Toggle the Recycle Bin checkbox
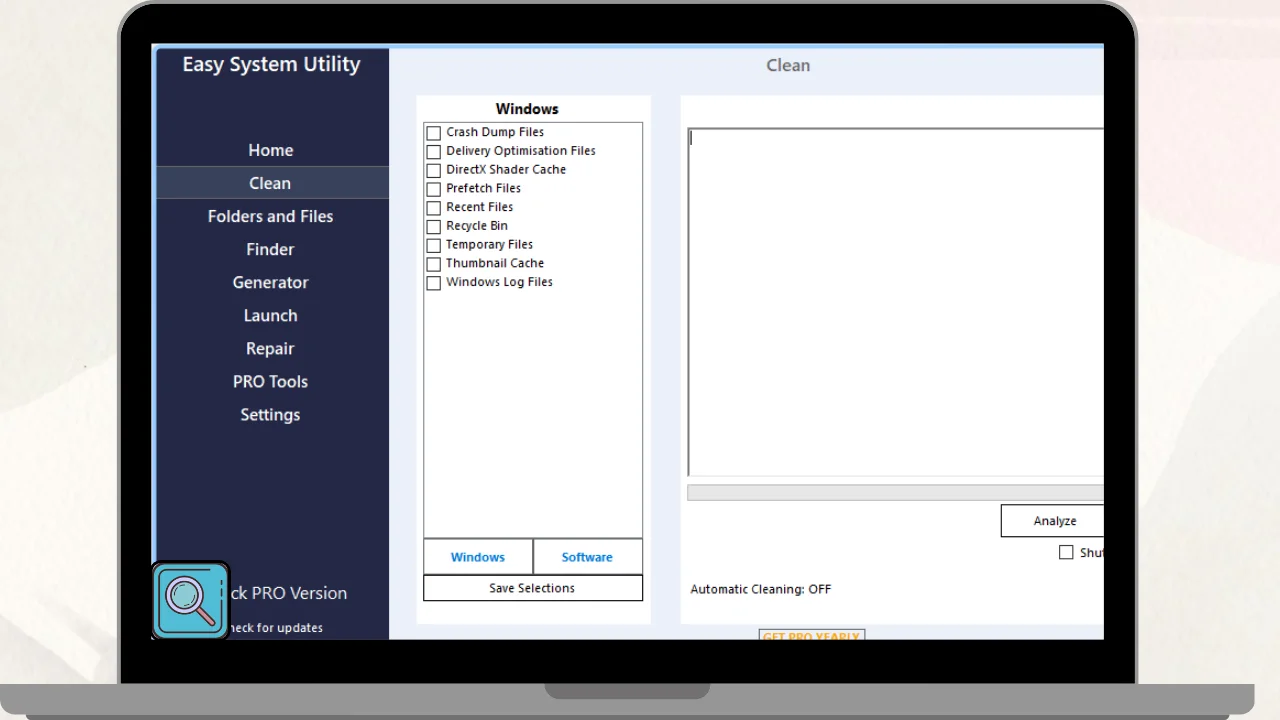The height and width of the screenshot is (720, 1280). tap(434, 227)
